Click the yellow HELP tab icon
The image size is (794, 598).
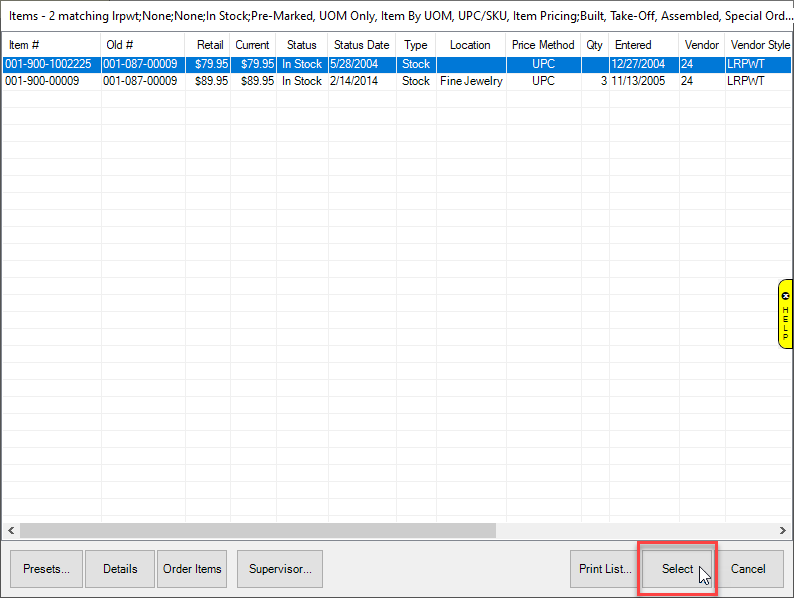click(x=785, y=314)
